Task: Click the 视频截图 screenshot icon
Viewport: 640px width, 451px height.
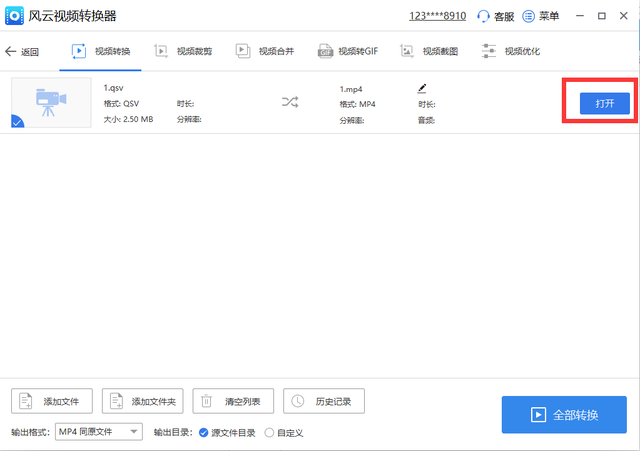Action: click(x=407, y=51)
